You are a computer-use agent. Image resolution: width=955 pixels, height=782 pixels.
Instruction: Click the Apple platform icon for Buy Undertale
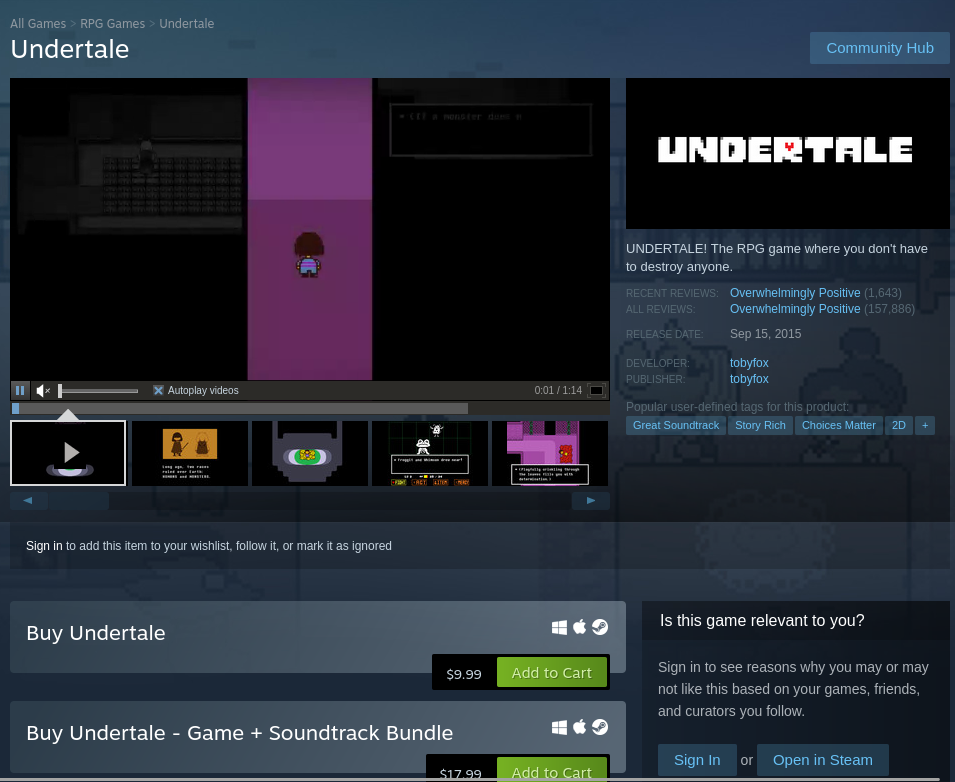pos(579,627)
